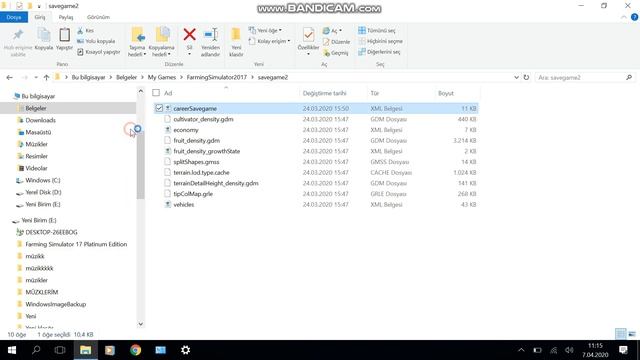Click Düzenle in the ribbon
The height and width of the screenshot is (360, 640).
coord(336,42)
